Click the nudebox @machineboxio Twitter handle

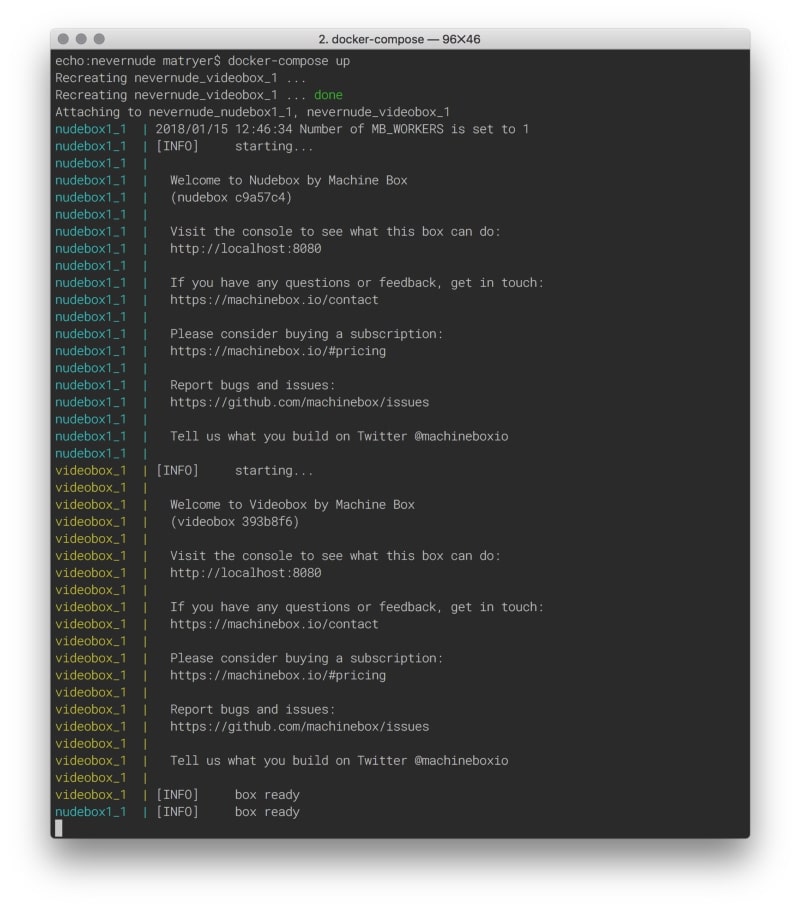tap(461, 436)
